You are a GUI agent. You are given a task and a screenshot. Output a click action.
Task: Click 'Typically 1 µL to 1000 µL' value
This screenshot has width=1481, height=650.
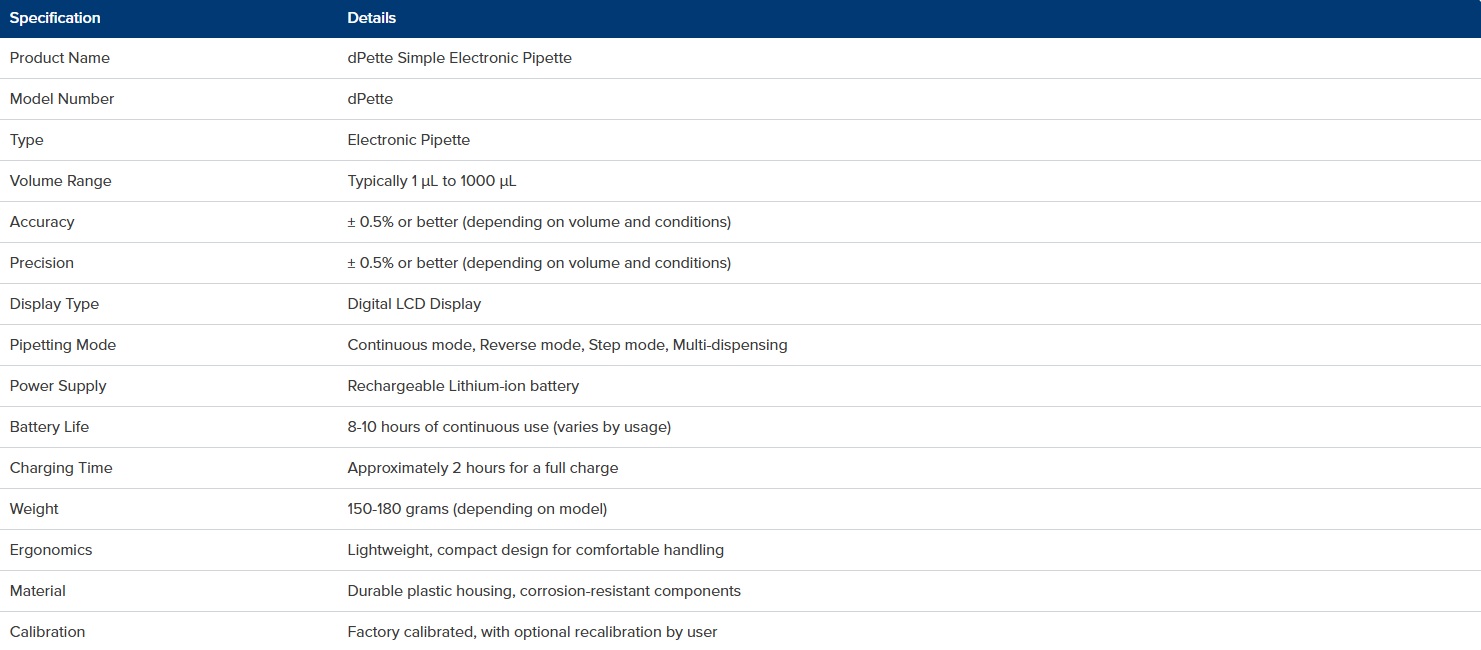tap(432, 181)
